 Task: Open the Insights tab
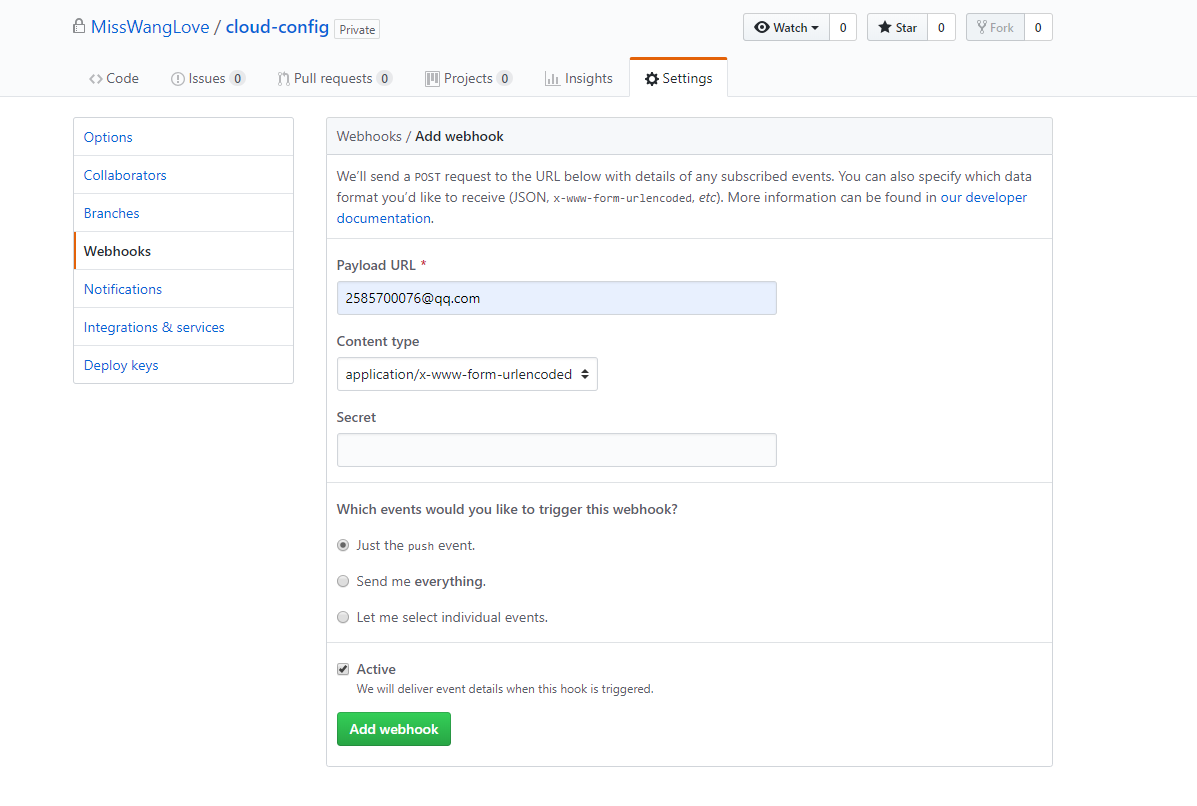(579, 78)
